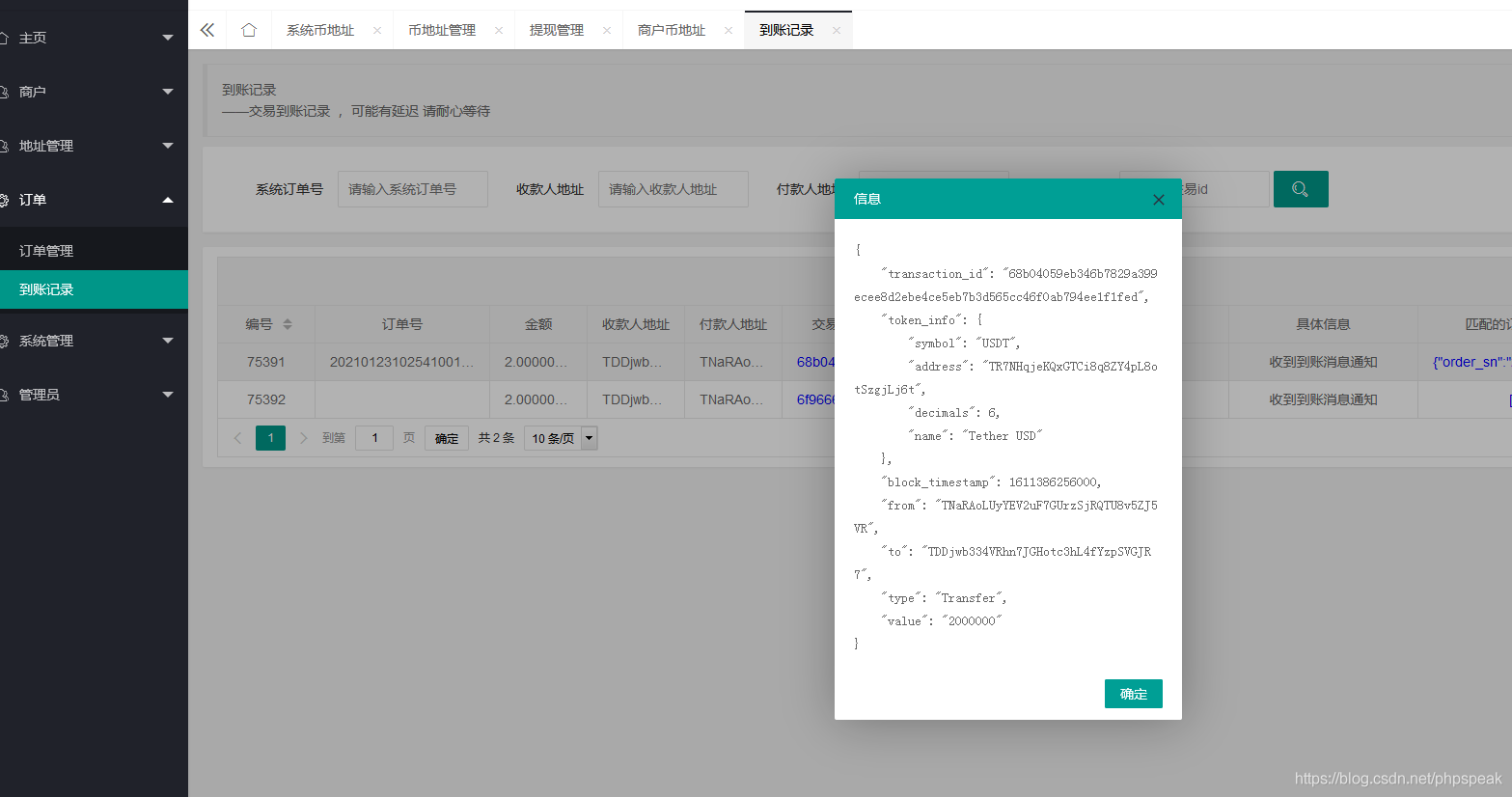Open the home tab icon
The image size is (1512, 797).
(x=249, y=30)
